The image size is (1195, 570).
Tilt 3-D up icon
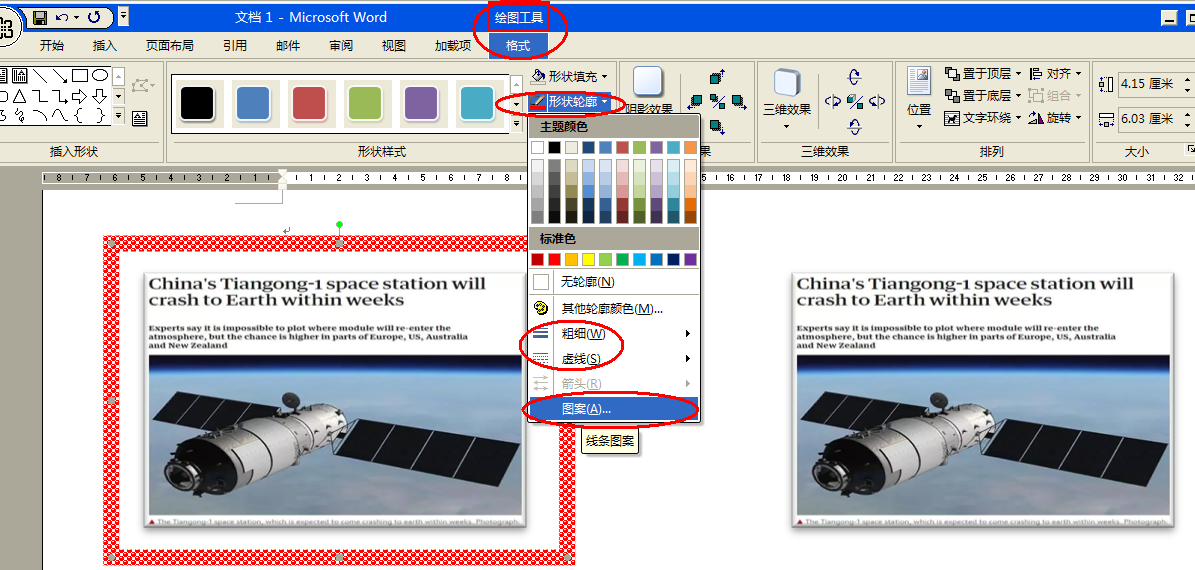point(854,77)
